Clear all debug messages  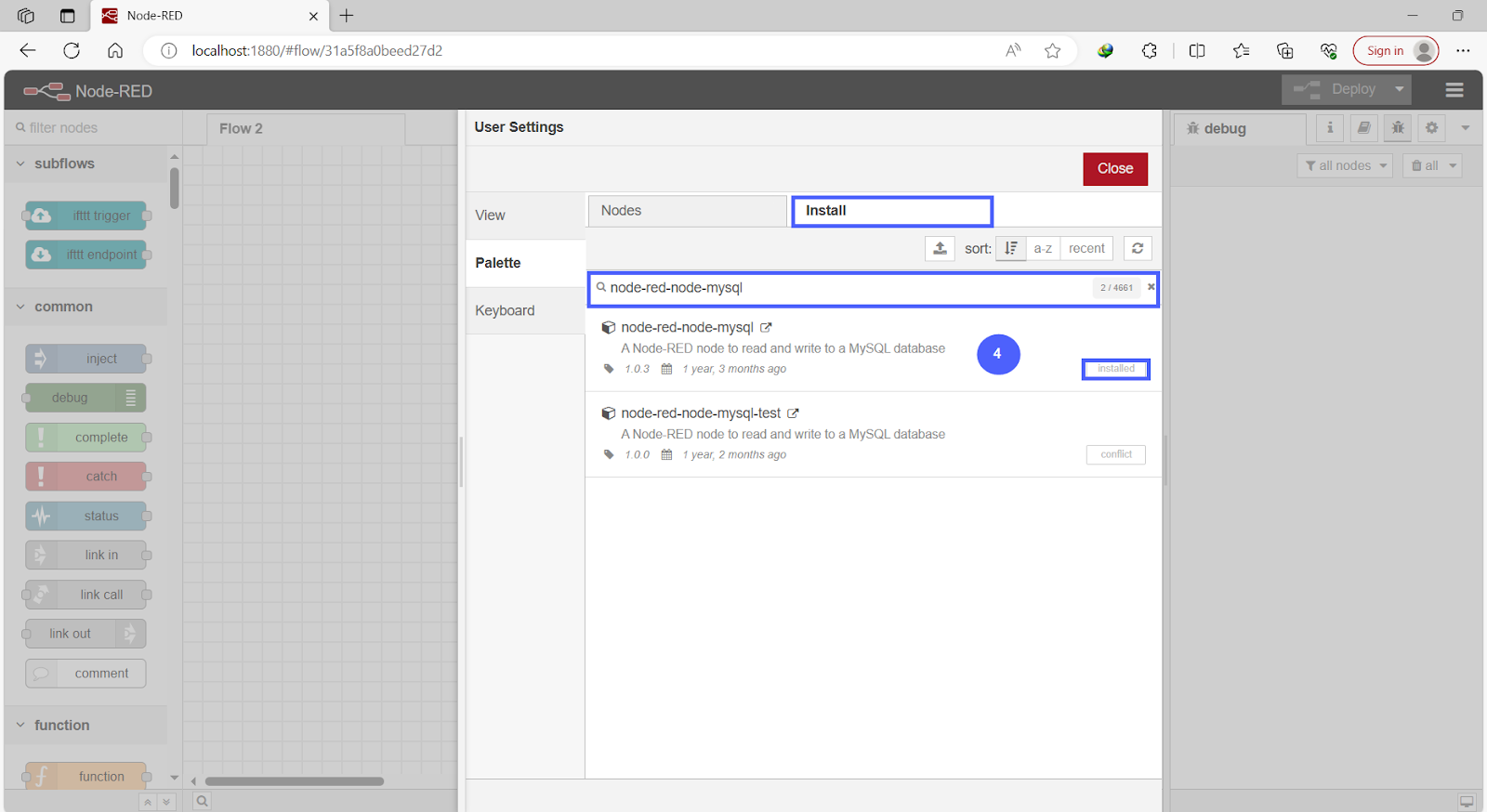pyautogui.click(x=1425, y=165)
